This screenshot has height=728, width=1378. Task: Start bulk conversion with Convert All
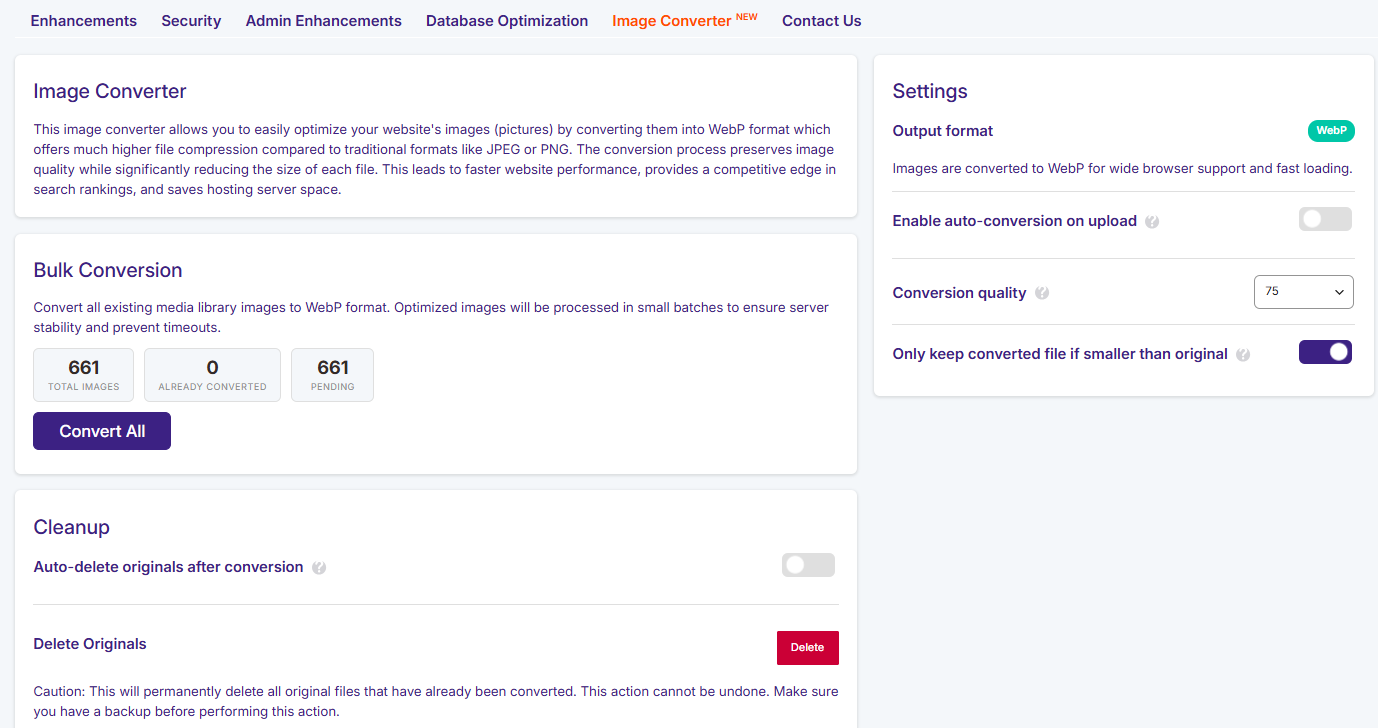102,431
